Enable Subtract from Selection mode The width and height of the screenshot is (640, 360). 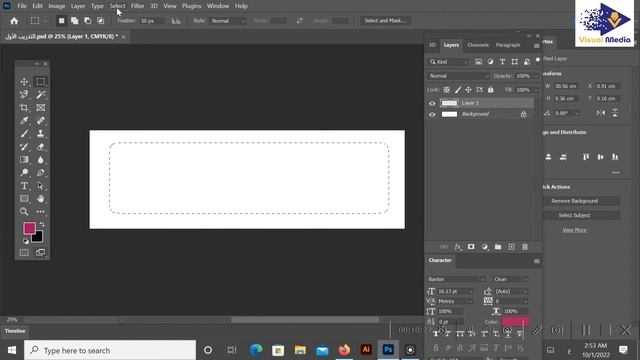pos(87,21)
